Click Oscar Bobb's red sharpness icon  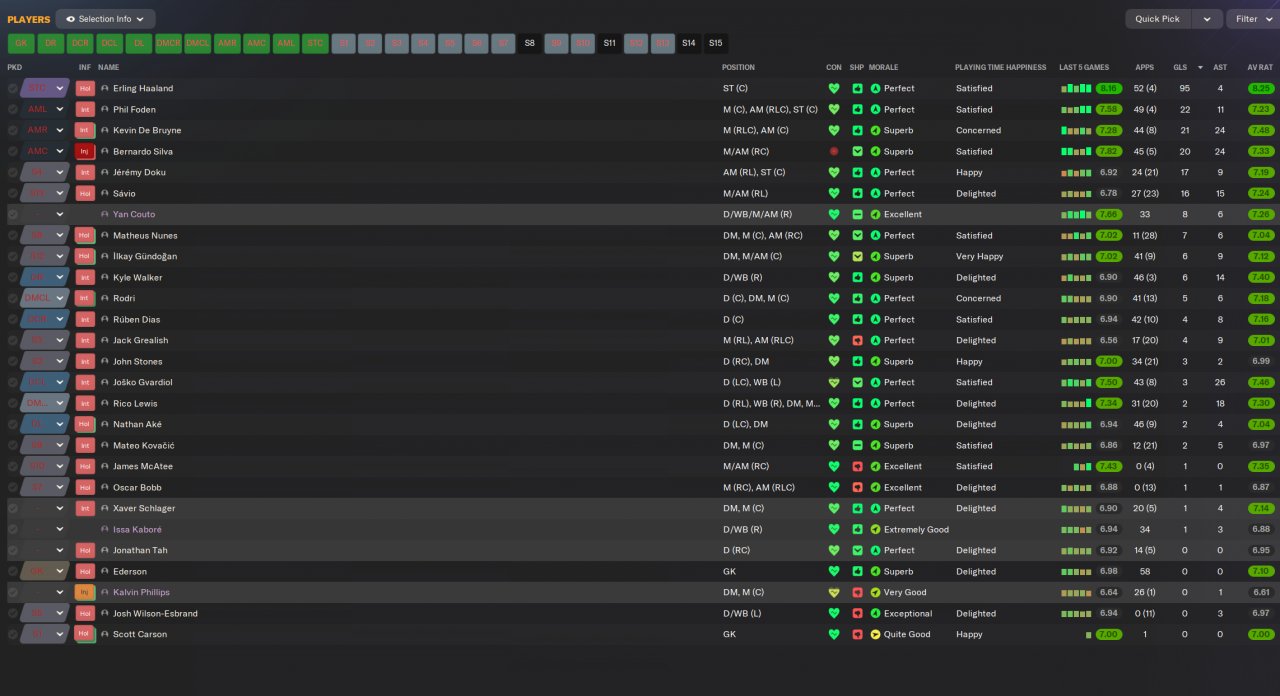857,487
